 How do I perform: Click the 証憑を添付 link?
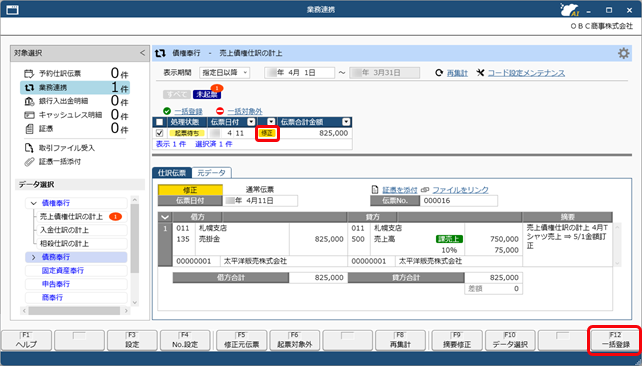[400, 190]
